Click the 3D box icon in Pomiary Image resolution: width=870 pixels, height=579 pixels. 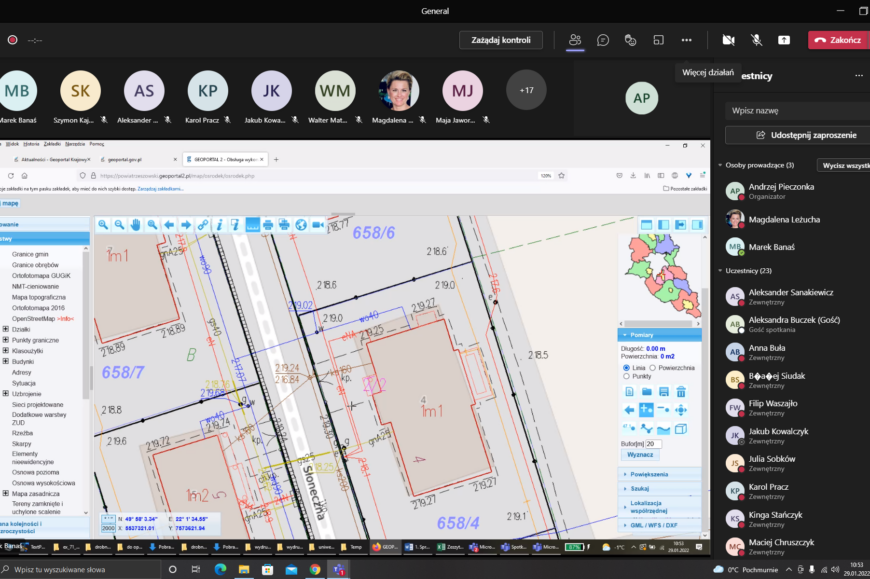[x=681, y=429]
